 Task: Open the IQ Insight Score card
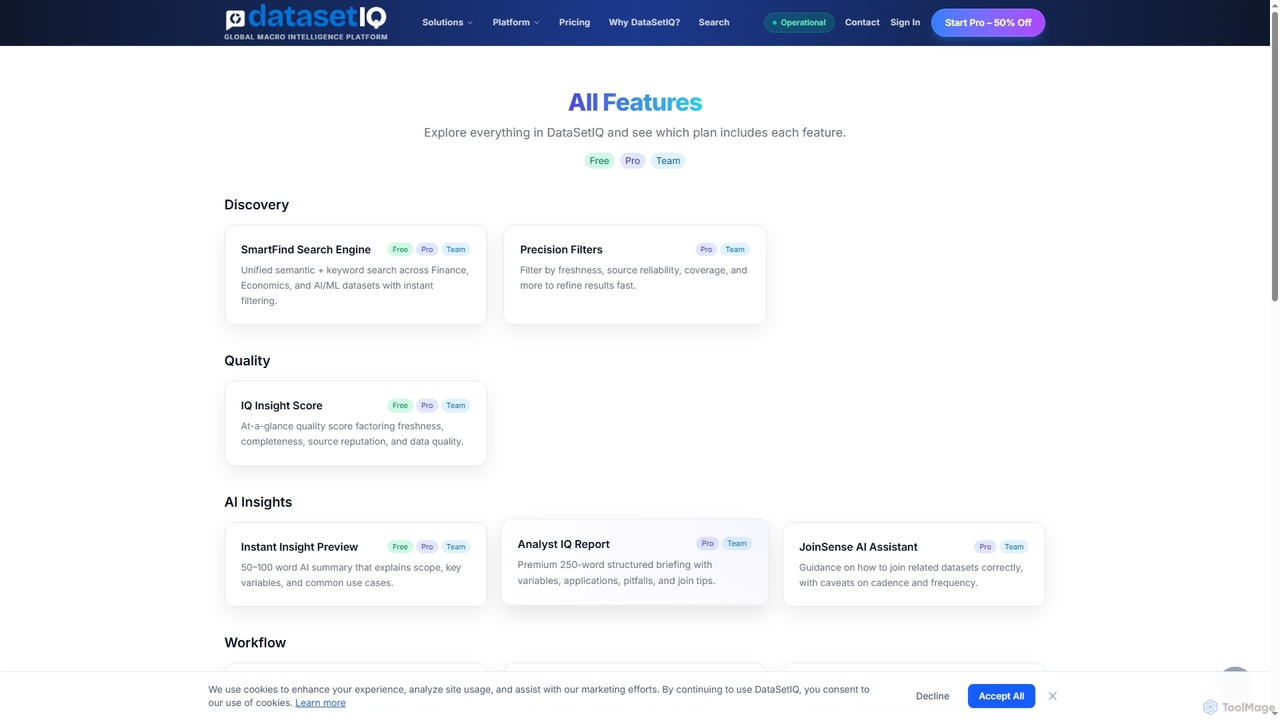(x=356, y=423)
